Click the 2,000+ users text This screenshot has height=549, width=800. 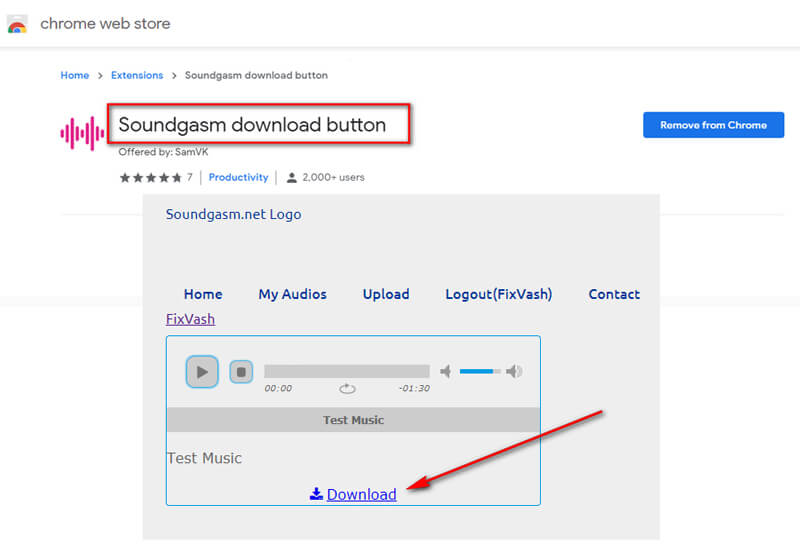point(333,178)
